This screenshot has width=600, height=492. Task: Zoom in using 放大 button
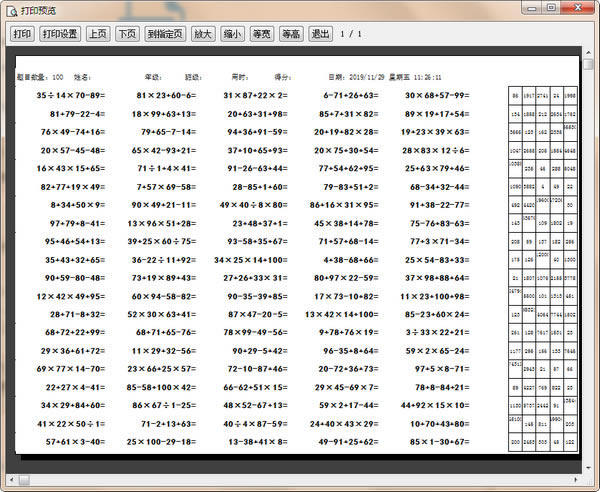[202, 33]
